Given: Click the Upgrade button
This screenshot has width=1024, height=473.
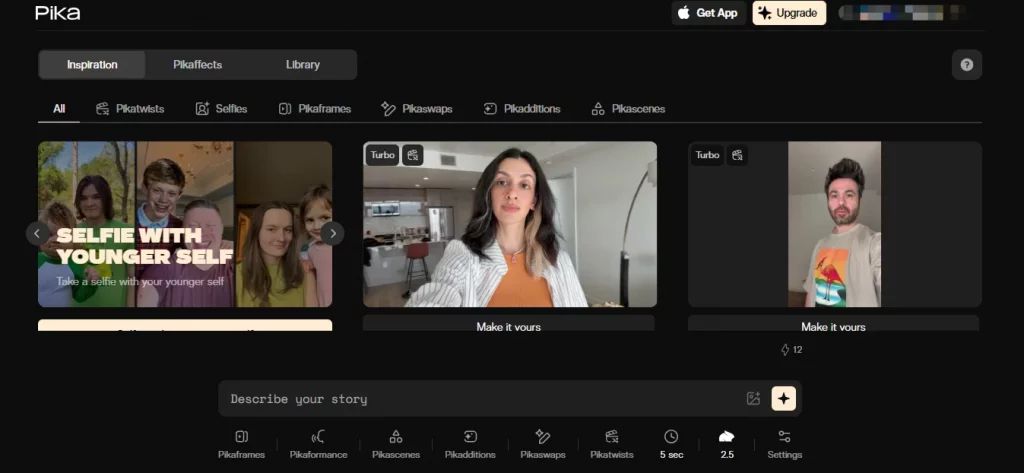Looking at the screenshot, I should pyautogui.click(x=789, y=13).
